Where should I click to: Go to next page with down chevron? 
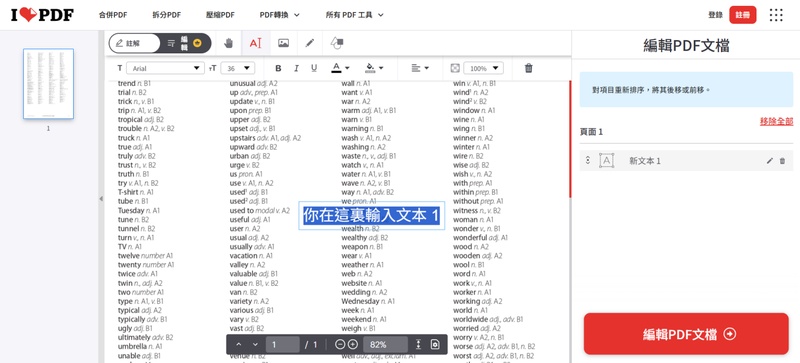point(256,345)
